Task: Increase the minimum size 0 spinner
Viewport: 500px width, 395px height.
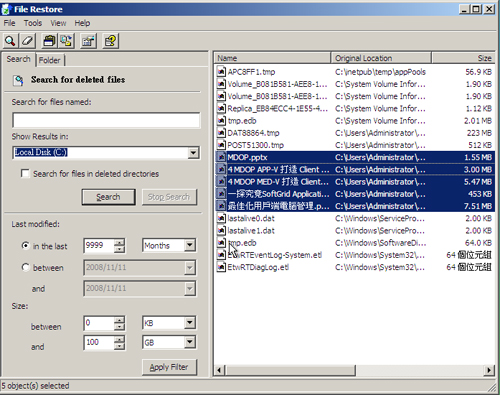Action: (x=119, y=319)
